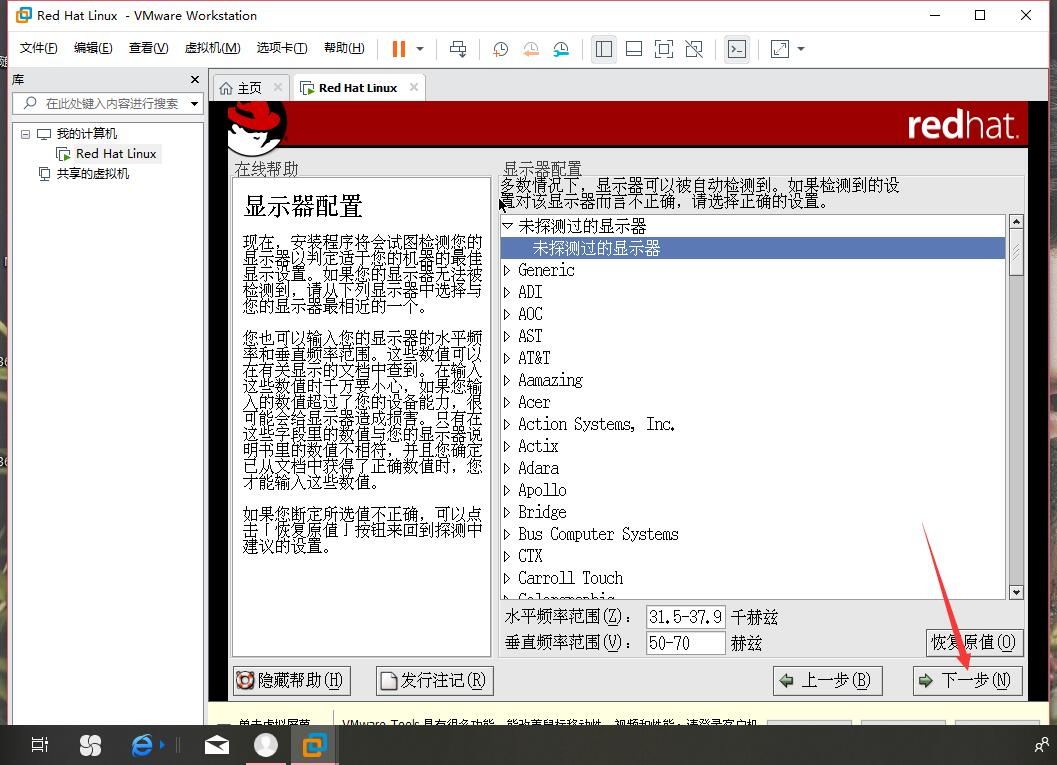Image resolution: width=1057 pixels, height=765 pixels.
Task: Select the highlighted 未探测过的显示器 entry
Action: click(x=752, y=248)
